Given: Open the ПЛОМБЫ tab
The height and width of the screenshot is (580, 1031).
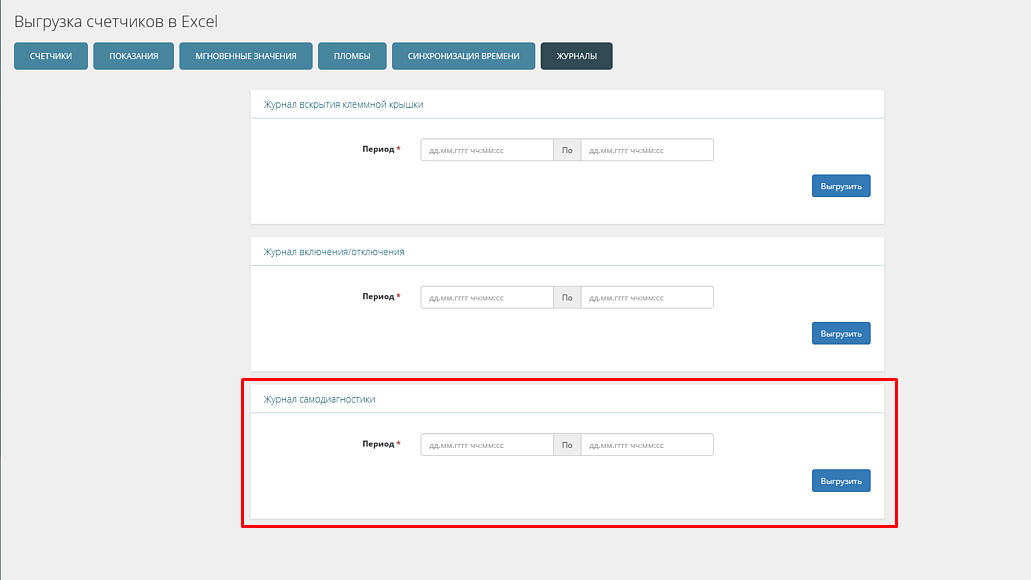Looking at the screenshot, I should click(351, 56).
